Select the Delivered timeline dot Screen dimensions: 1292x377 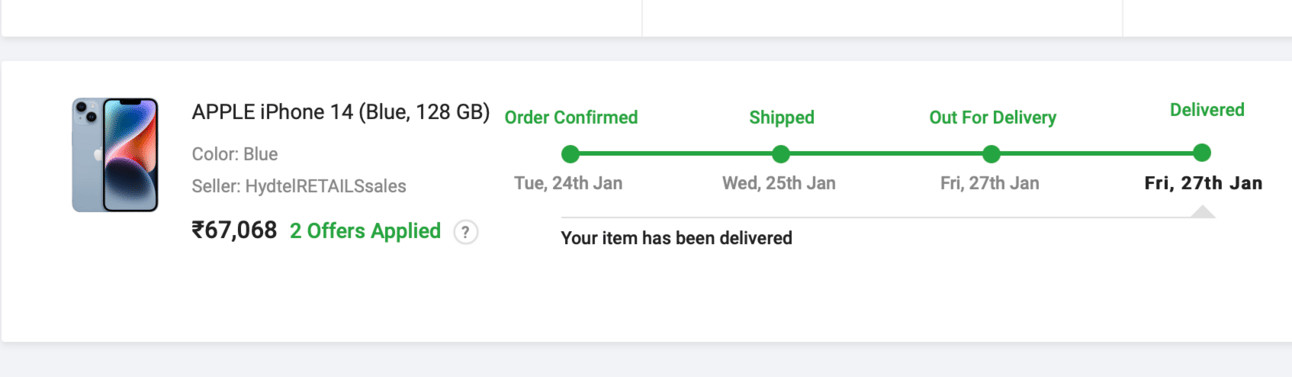coord(1202,153)
